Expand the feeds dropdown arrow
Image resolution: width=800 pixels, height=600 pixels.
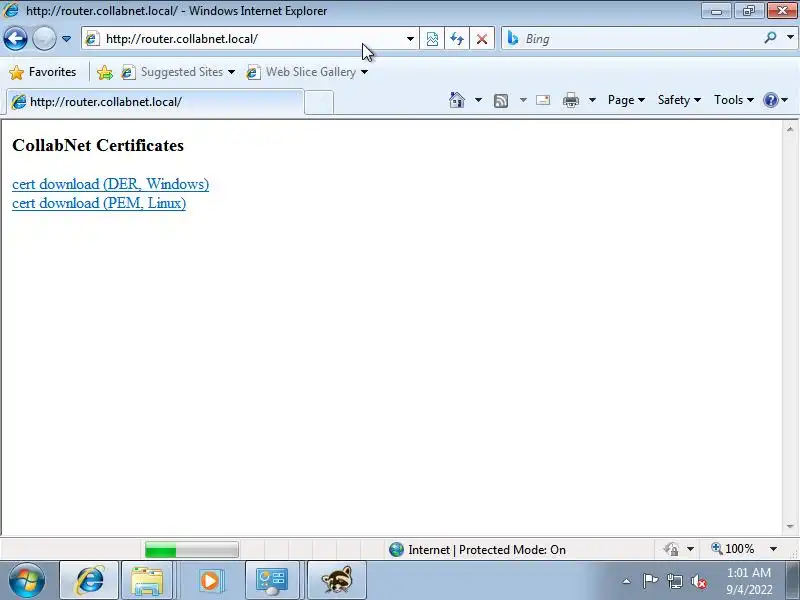(523, 100)
